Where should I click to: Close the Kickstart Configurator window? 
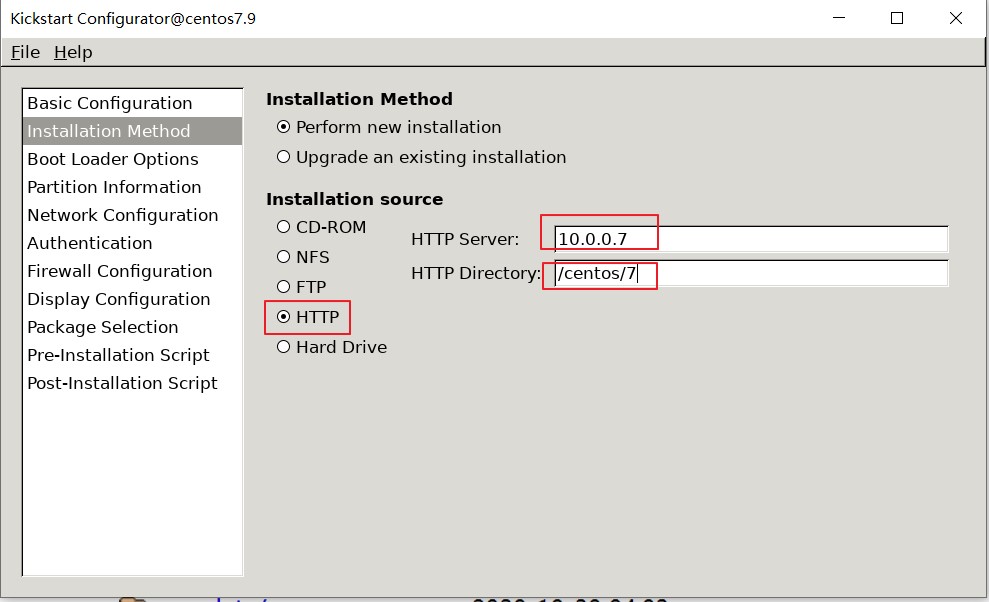pyautogui.click(x=956, y=18)
